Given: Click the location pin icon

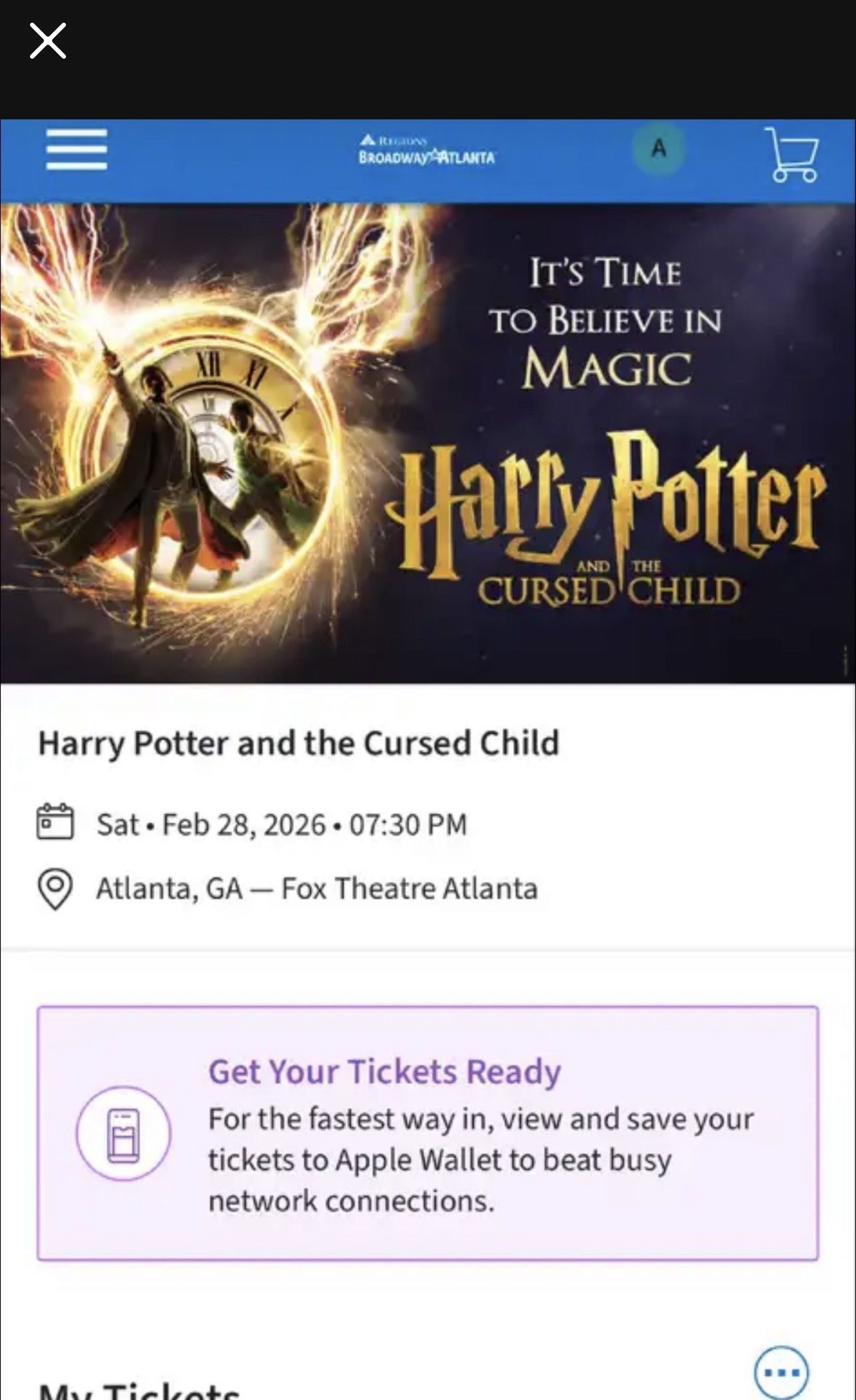Looking at the screenshot, I should (55, 888).
